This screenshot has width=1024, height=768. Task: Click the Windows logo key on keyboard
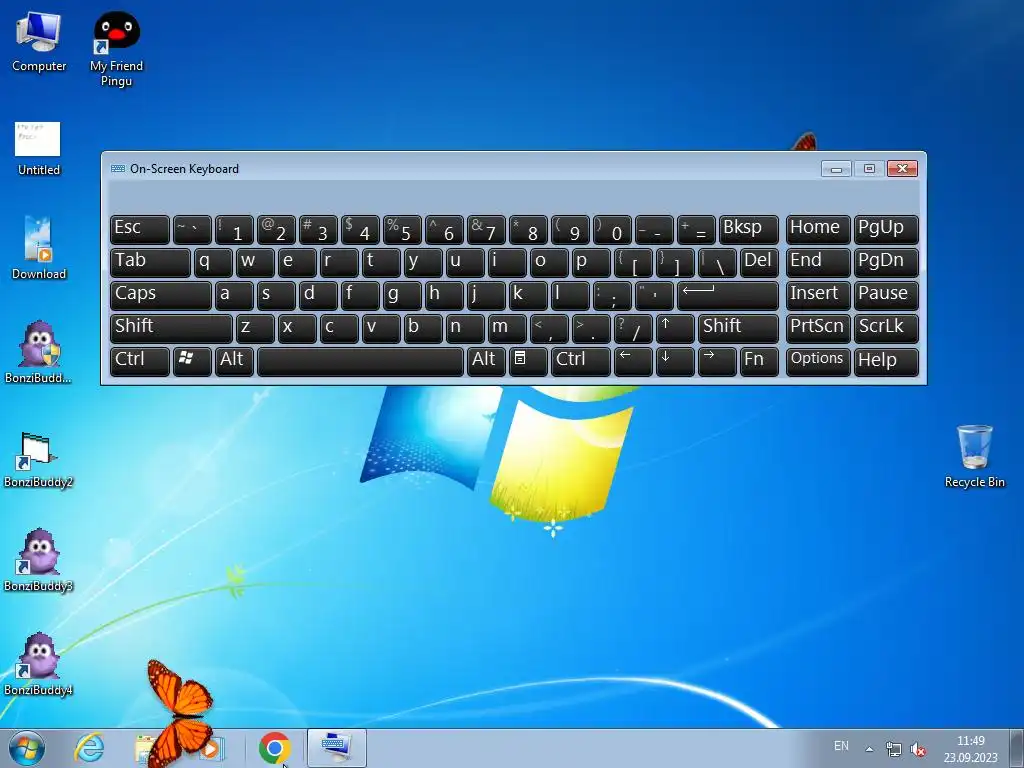(x=192, y=362)
